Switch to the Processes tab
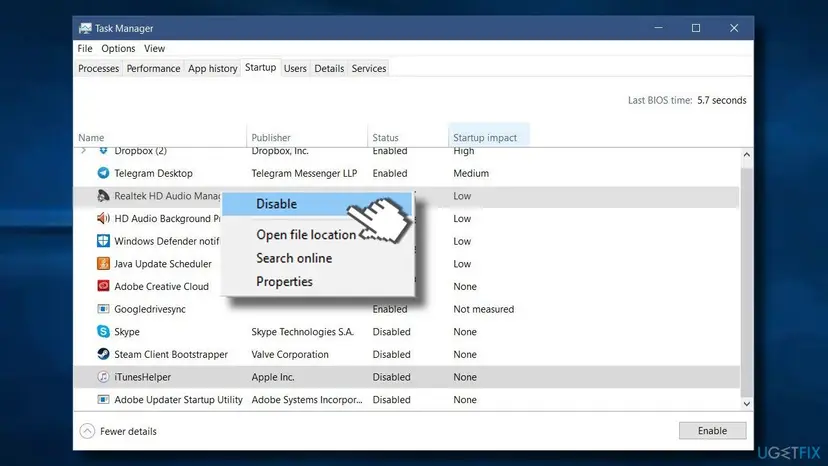Screen dimensions: 828x466 98,69
